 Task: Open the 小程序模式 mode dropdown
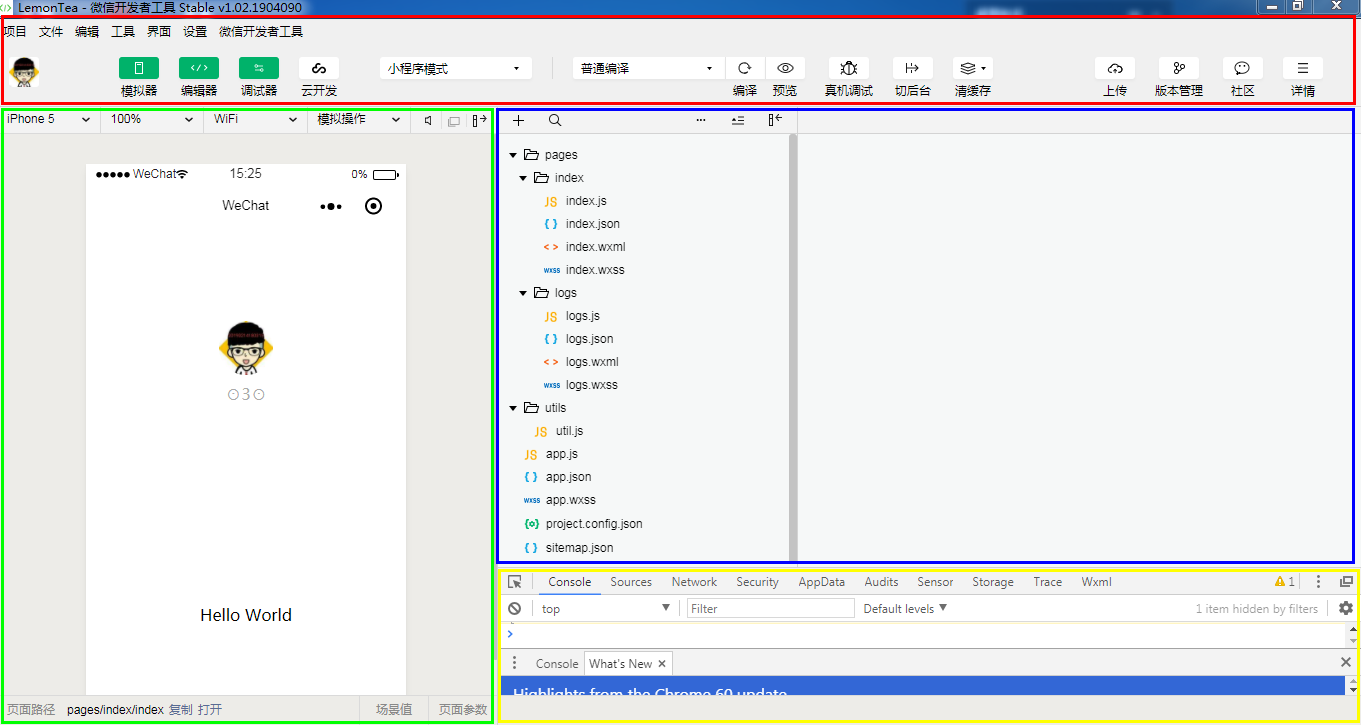coord(456,68)
